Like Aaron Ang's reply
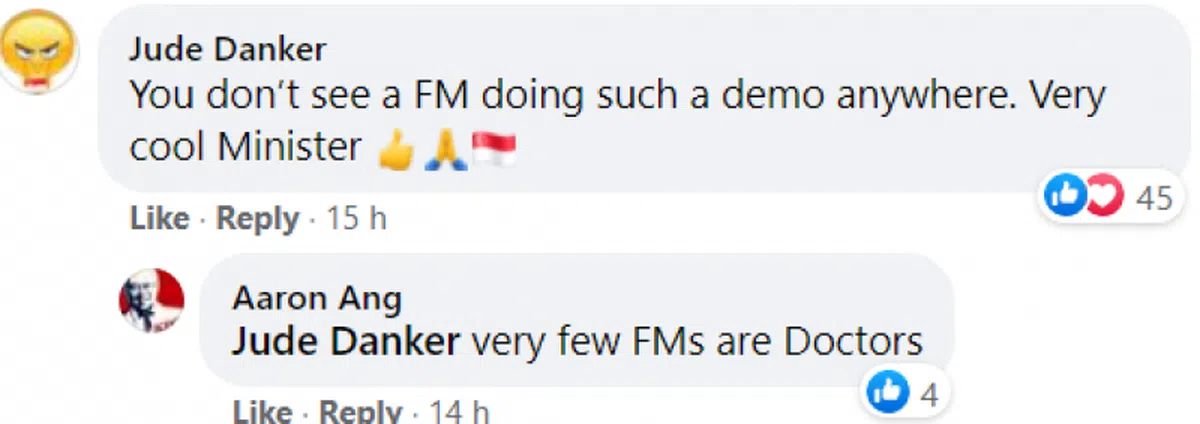Viewport: 1200px width, 424px height. (262, 412)
